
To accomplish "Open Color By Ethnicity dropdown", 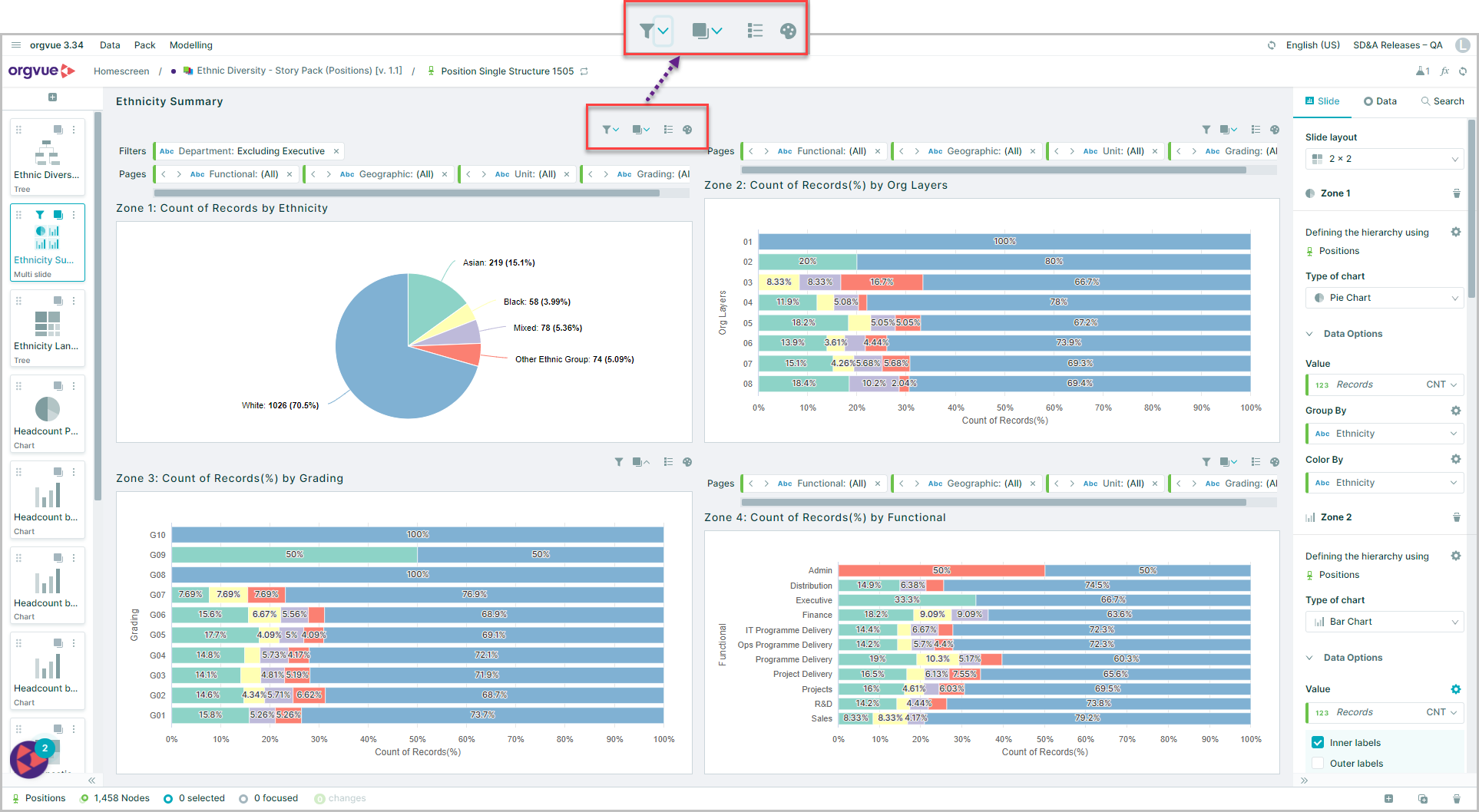I will pyautogui.click(x=1385, y=483).
